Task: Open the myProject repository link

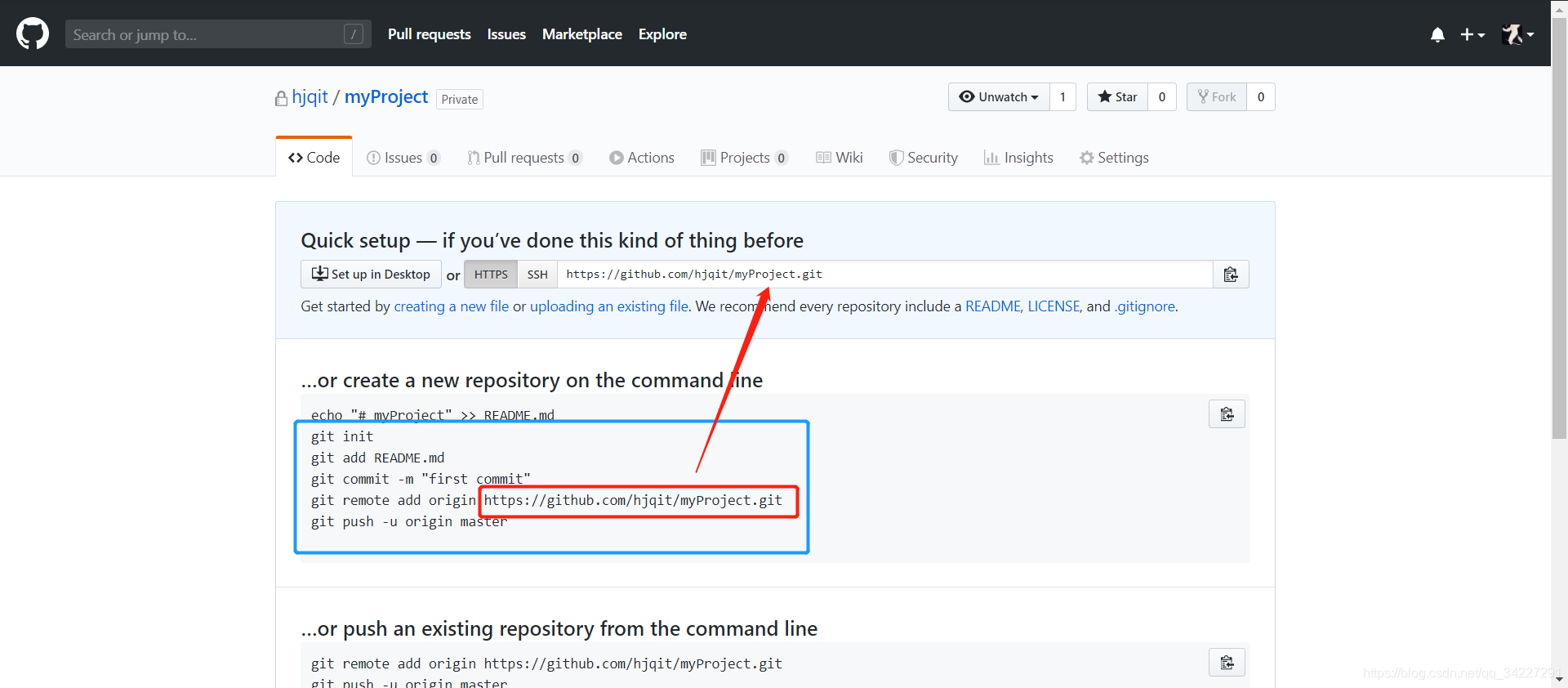Action: (x=386, y=96)
